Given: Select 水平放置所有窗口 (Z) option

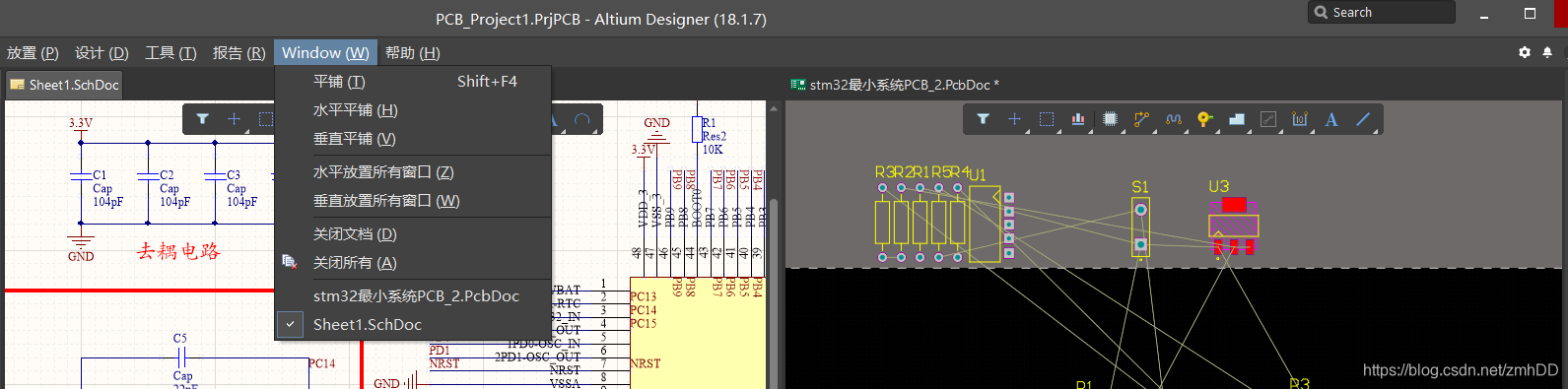Looking at the screenshot, I should click(413, 172).
